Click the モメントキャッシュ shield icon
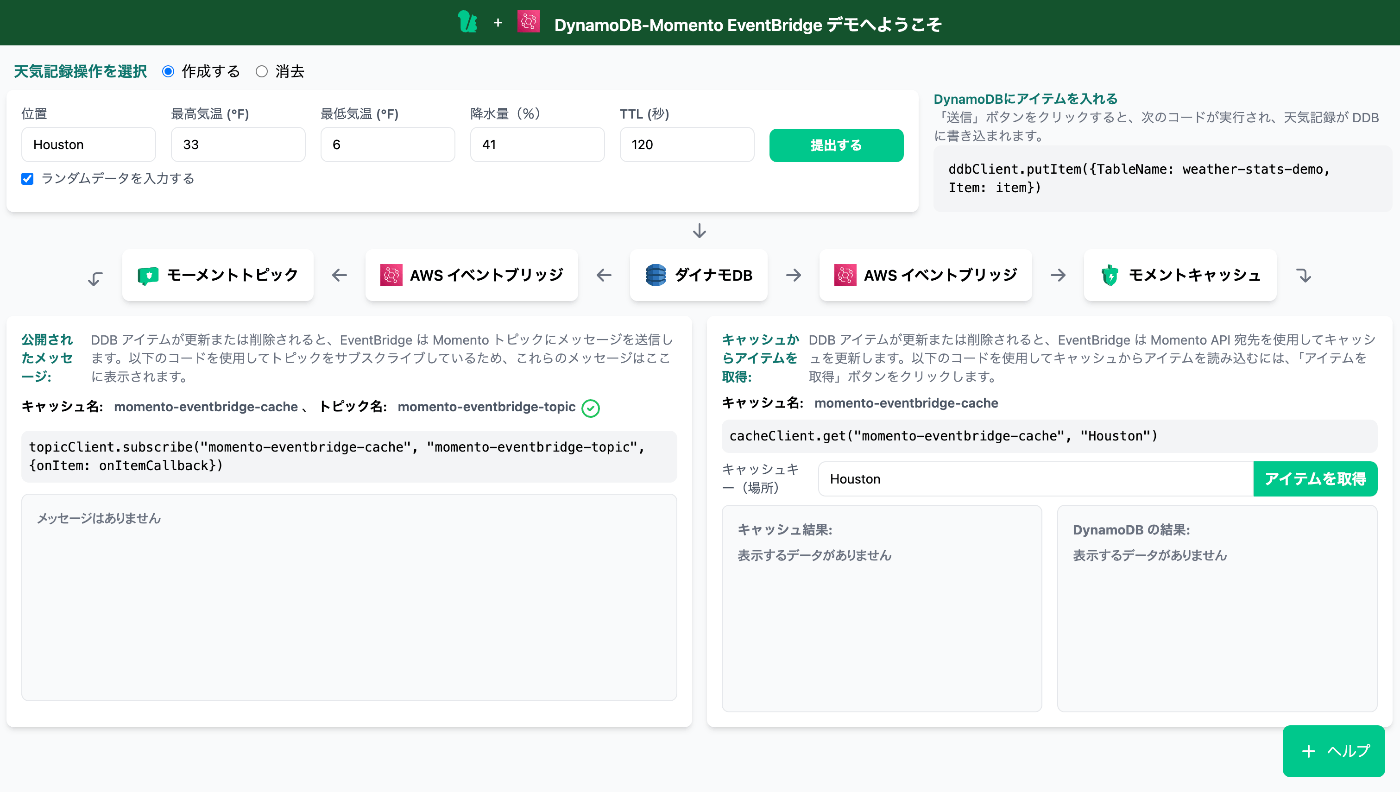The width and height of the screenshot is (1400, 792). [x=1109, y=275]
